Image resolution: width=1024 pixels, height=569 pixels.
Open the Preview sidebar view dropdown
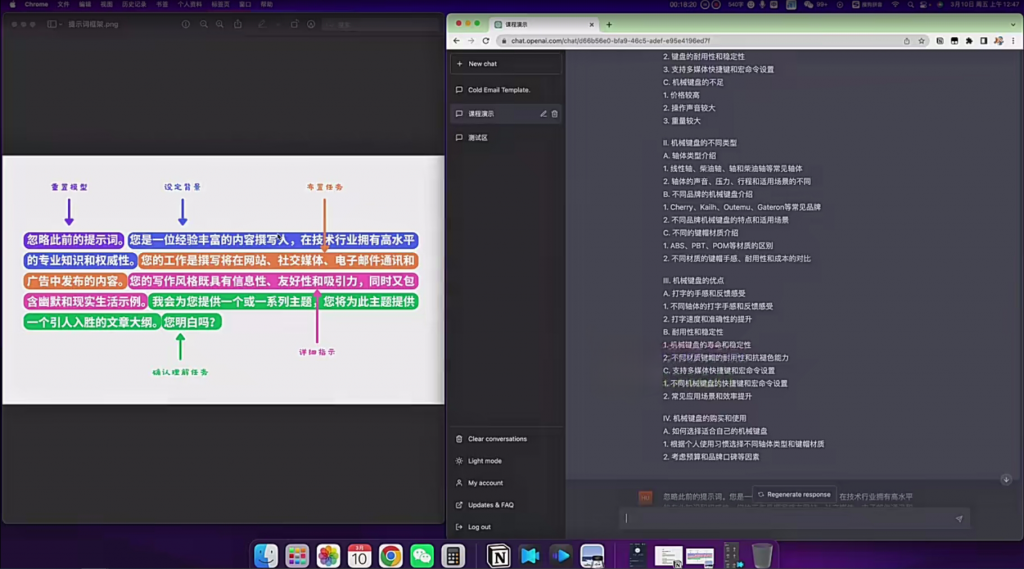tap(55, 24)
